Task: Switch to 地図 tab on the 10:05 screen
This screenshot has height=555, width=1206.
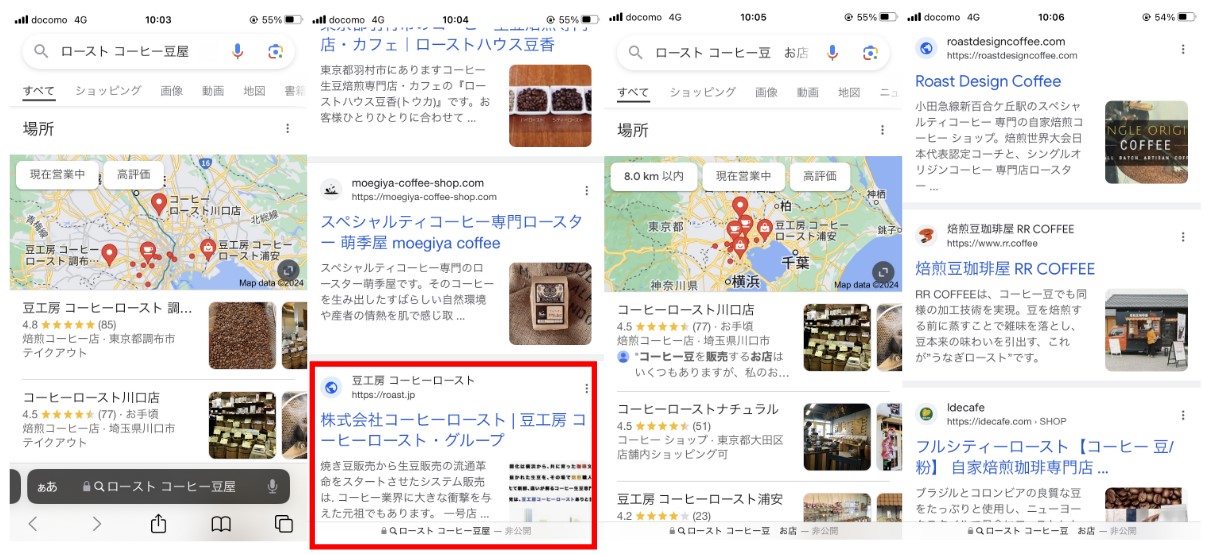Action: pos(849,92)
